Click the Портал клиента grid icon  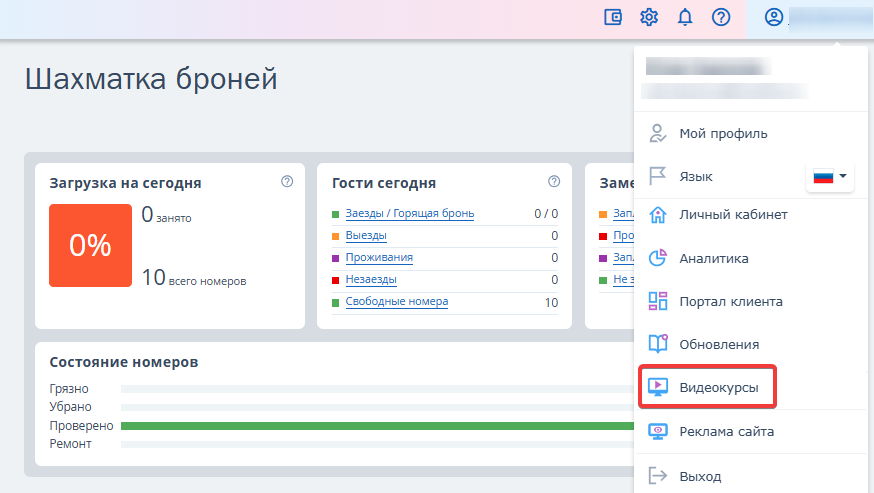(x=658, y=301)
